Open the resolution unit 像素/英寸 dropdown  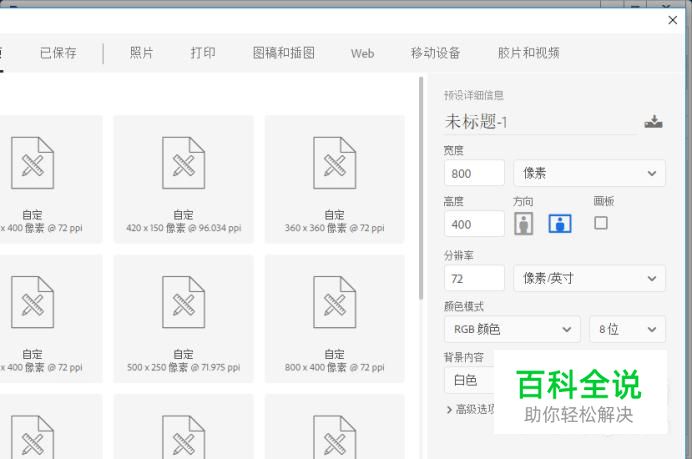pyautogui.click(x=589, y=278)
